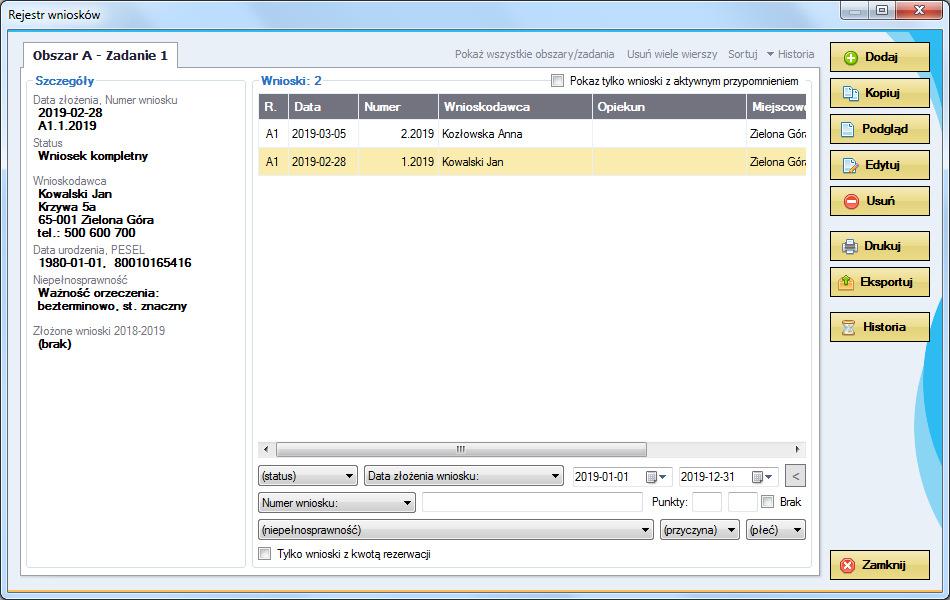The image size is (950, 600).
Task: Select row with Kowalski Jan
Action: [533, 162]
